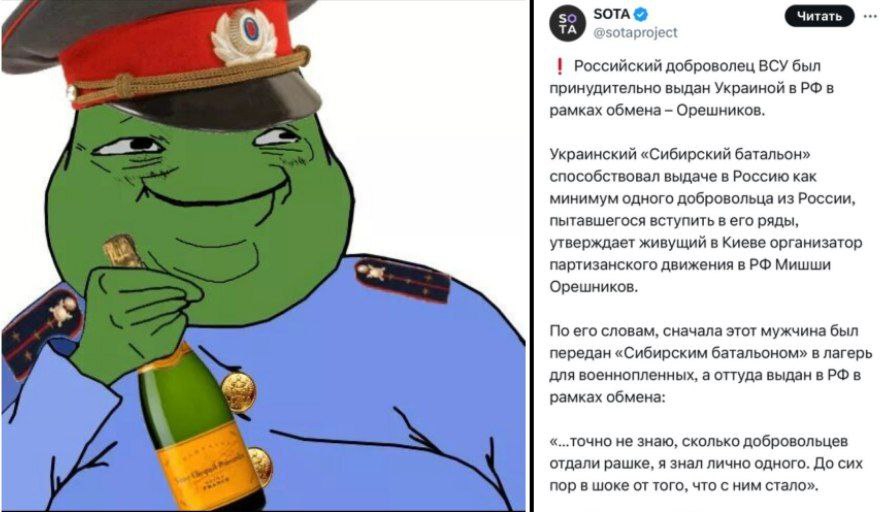Open the @sotaproject handle link
The image size is (888, 512).
point(635,33)
